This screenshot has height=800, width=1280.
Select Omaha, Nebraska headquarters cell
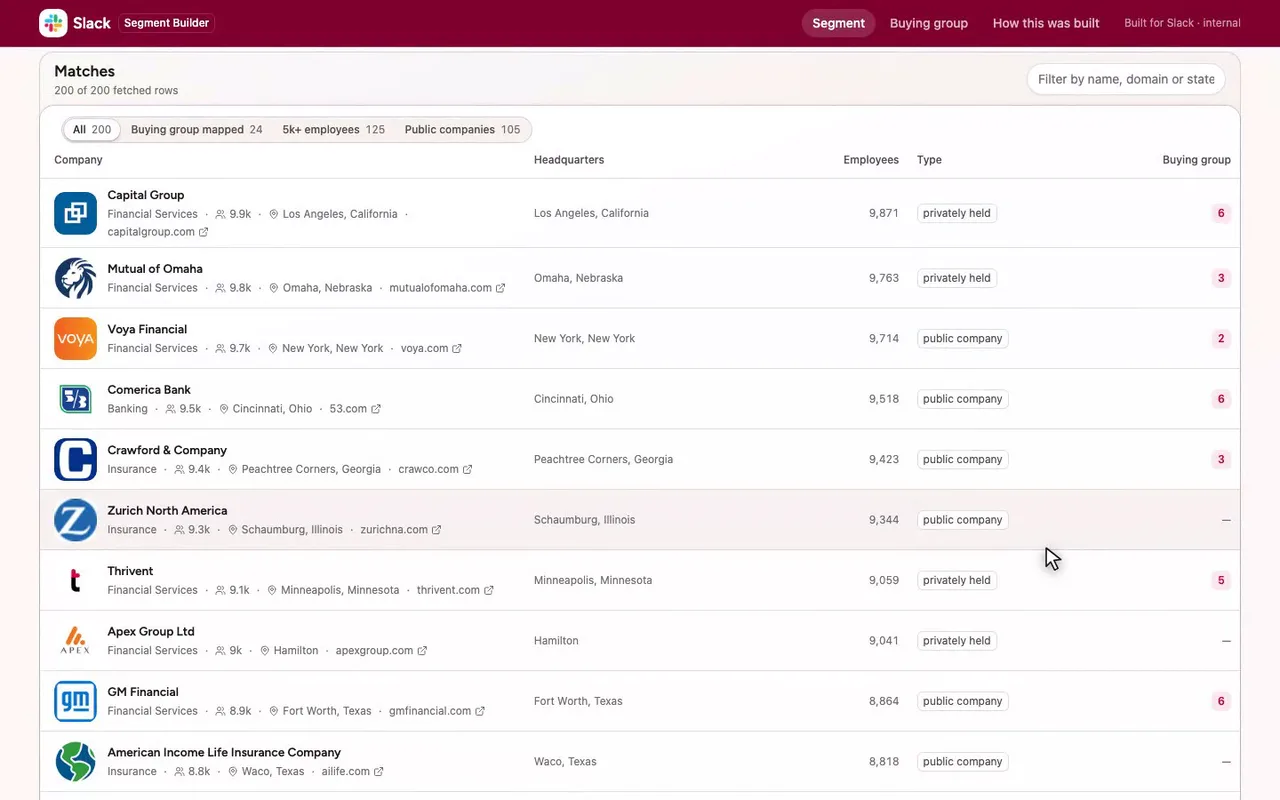point(578,278)
